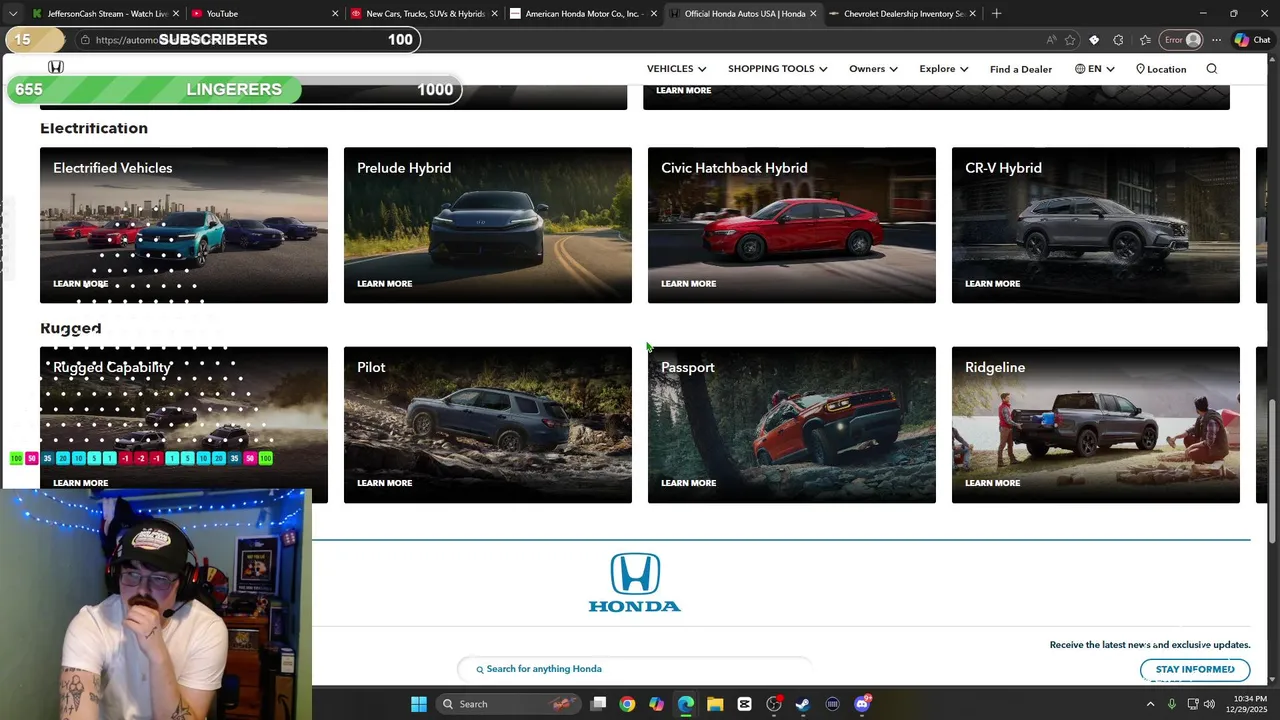Switch to Chevrolet Dealership Inventory tab

point(902,14)
